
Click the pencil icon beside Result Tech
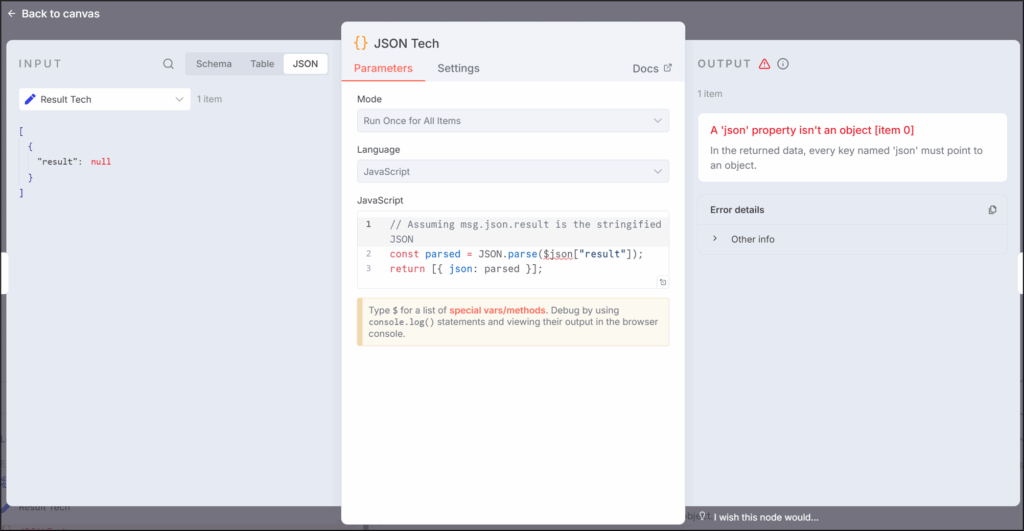coord(30,99)
